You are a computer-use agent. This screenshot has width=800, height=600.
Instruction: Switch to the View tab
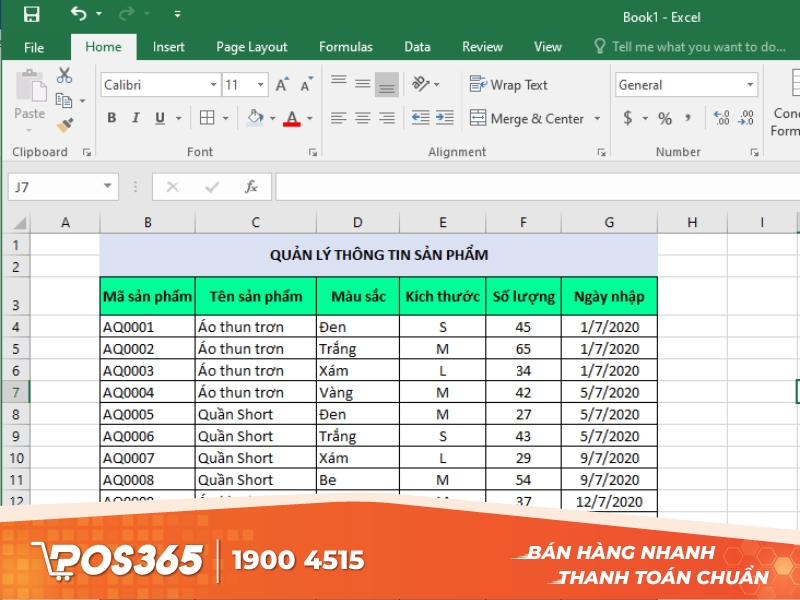pos(547,47)
